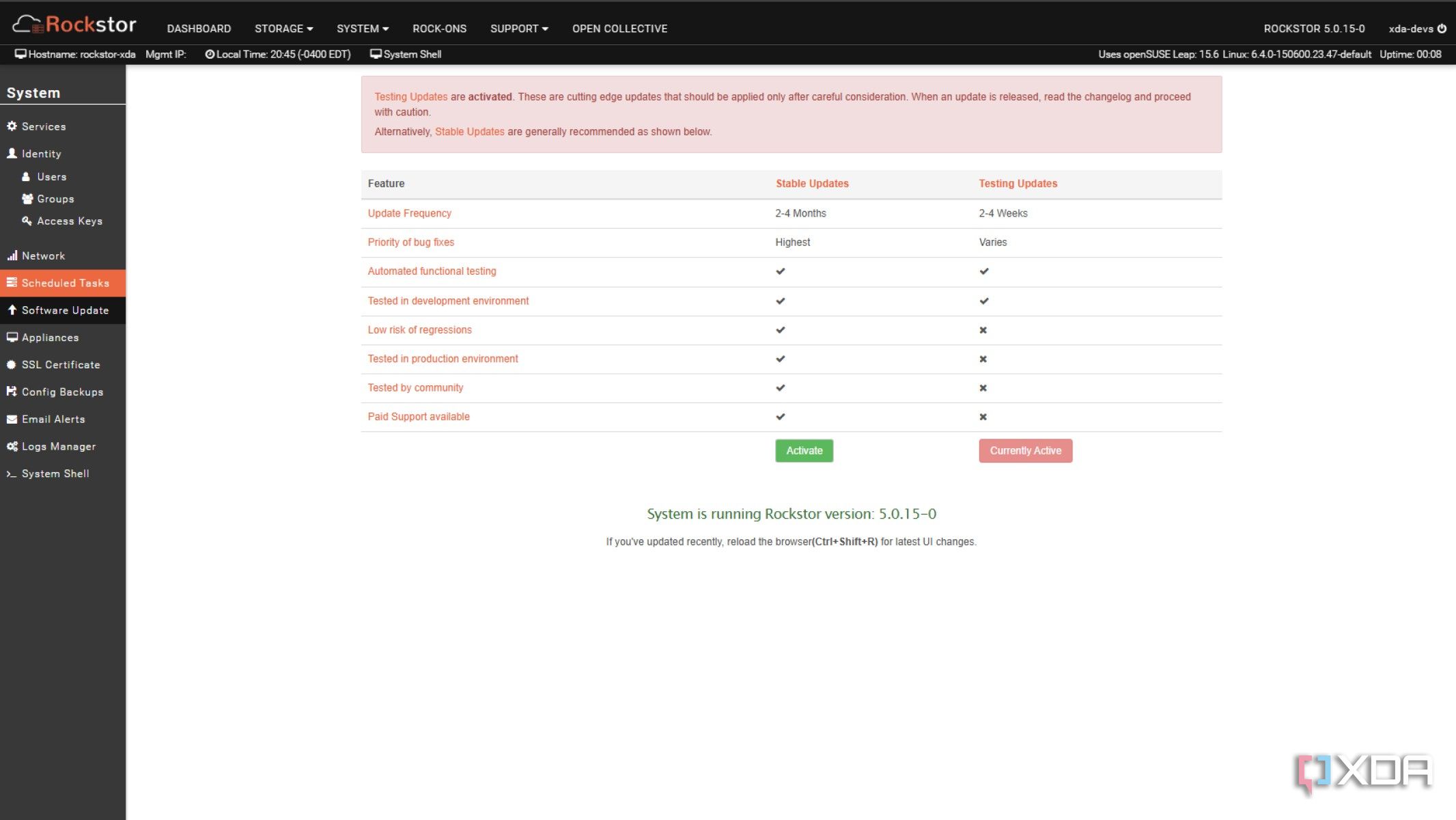Click the Currently Active button
The height and width of the screenshot is (820, 1456).
click(x=1025, y=451)
